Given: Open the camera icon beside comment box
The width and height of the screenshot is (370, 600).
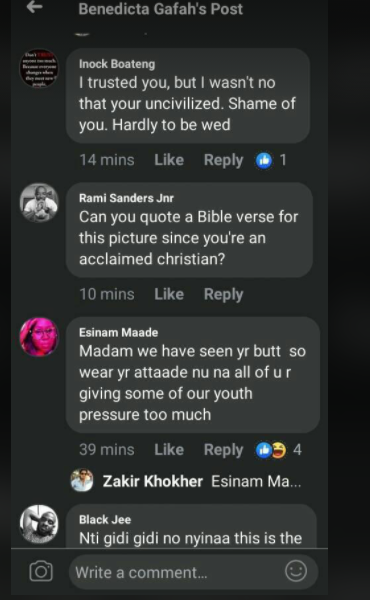Looking at the screenshot, I should (x=41, y=572).
